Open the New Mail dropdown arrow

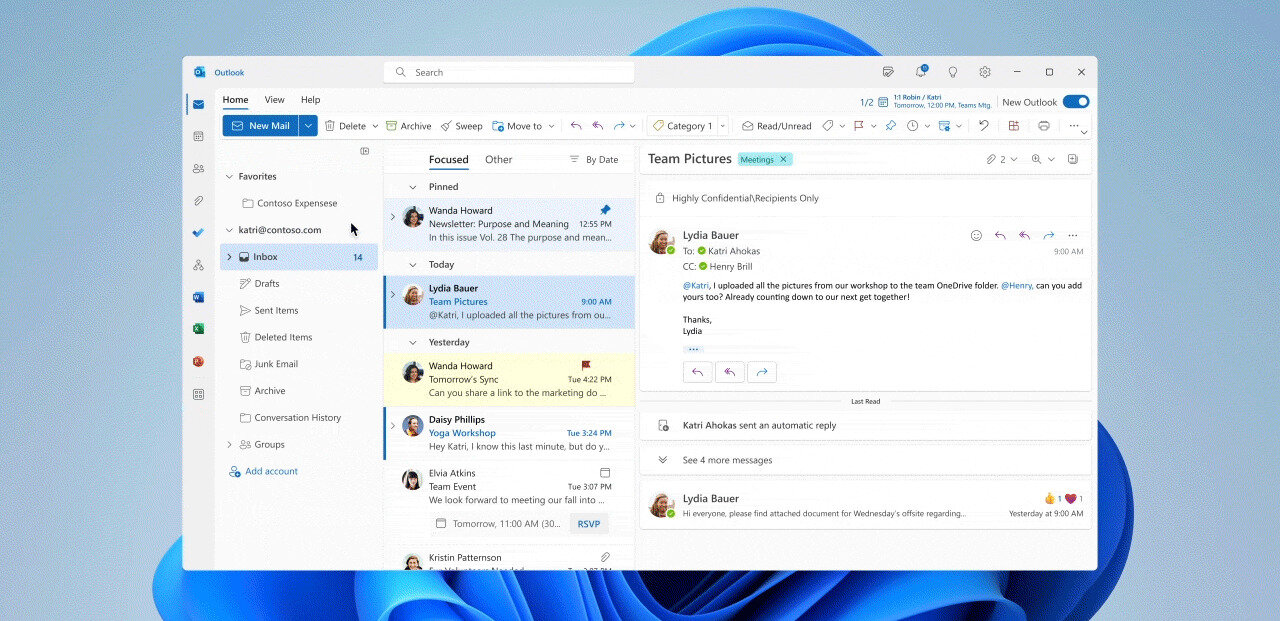point(309,126)
